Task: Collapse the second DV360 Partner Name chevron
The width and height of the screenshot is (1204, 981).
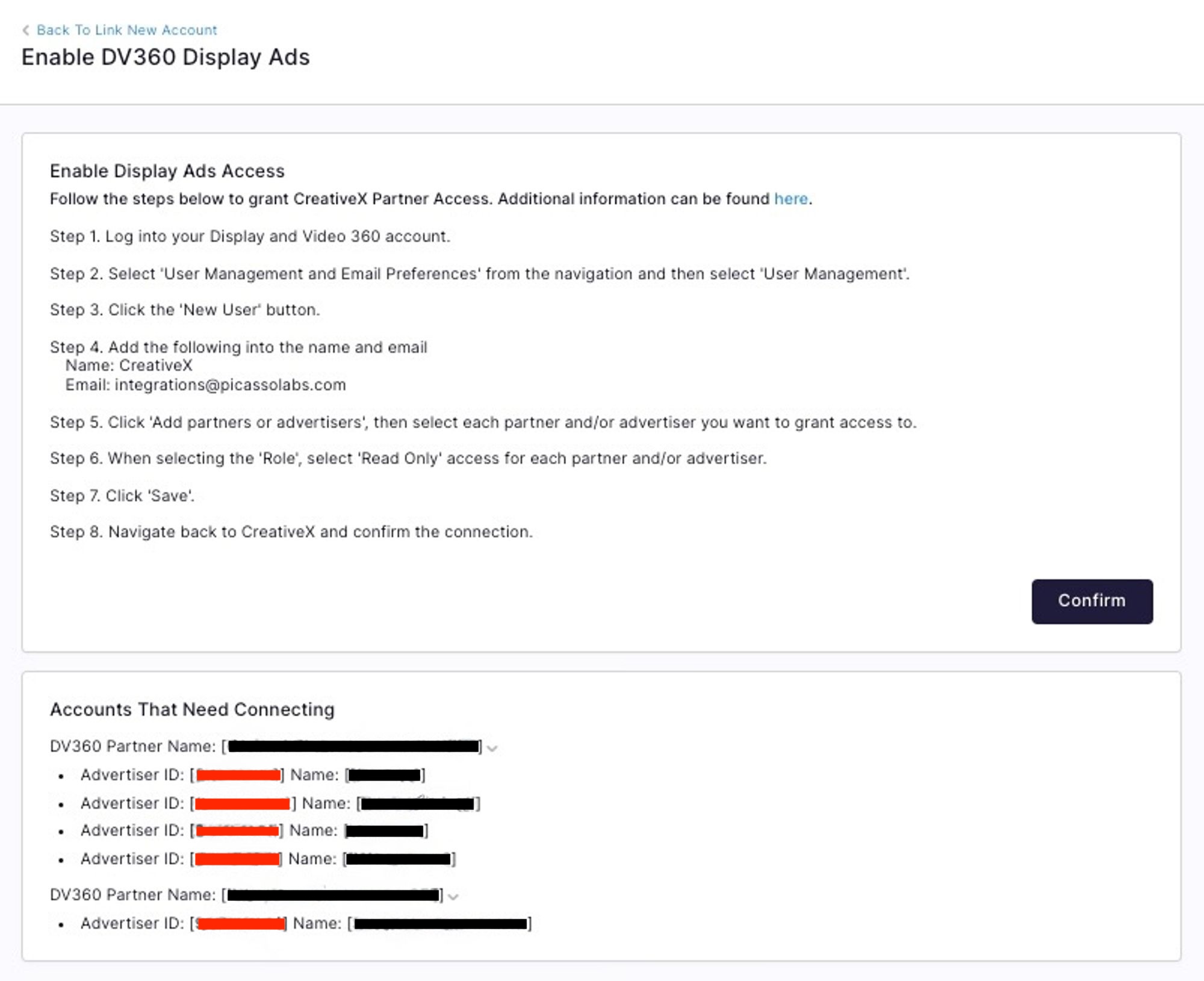Action: pos(453,896)
